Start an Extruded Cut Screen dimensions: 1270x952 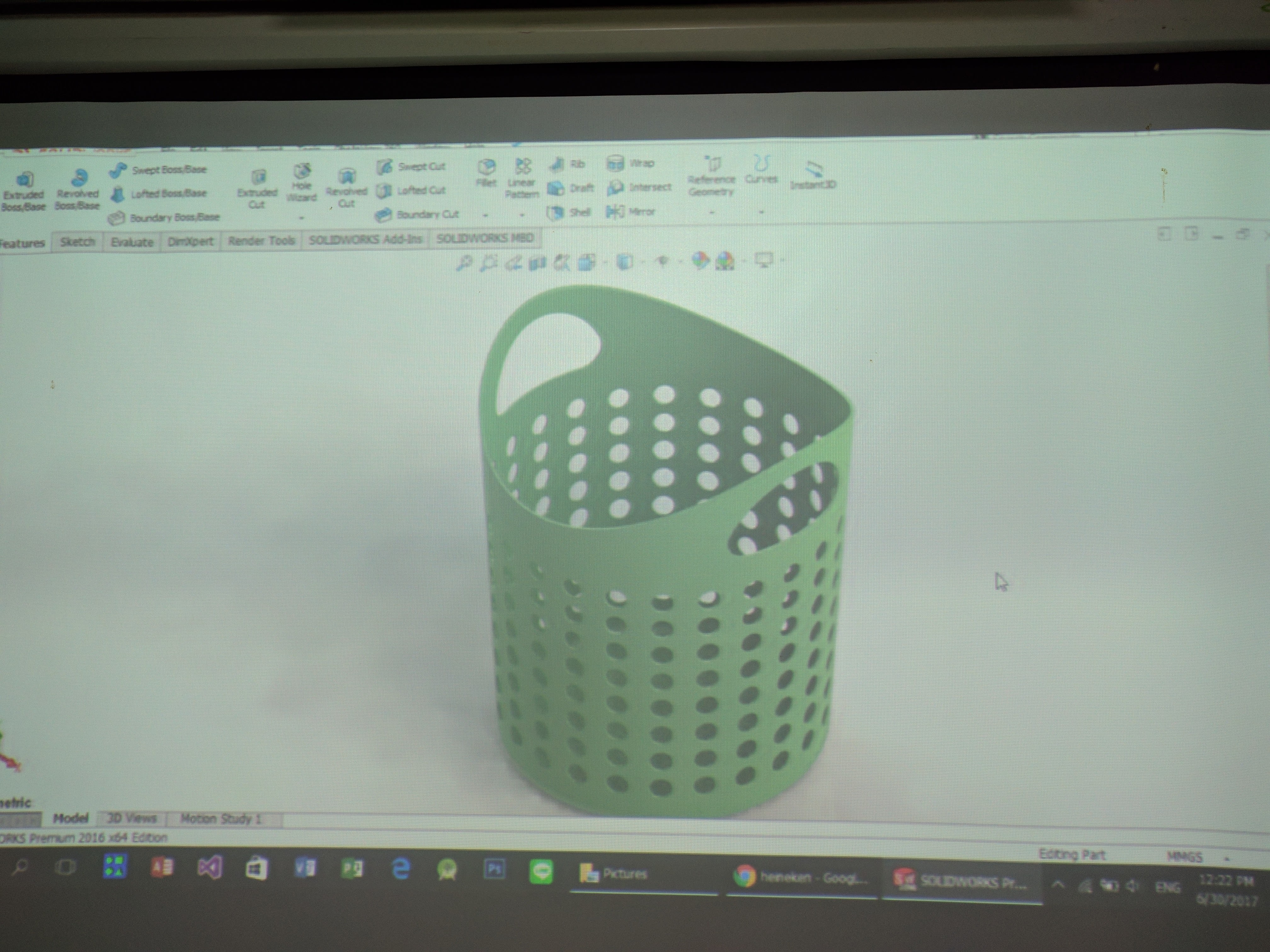click(257, 190)
